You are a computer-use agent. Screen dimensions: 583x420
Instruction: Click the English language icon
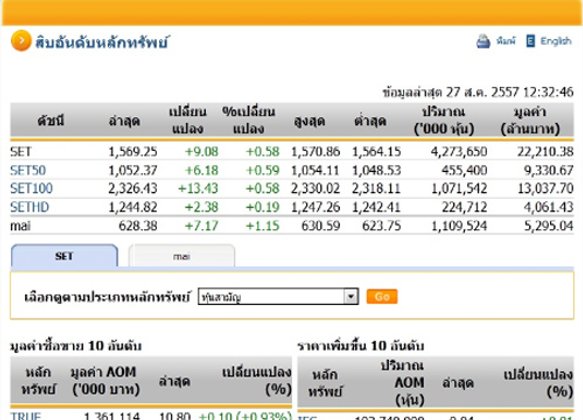point(531,41)
